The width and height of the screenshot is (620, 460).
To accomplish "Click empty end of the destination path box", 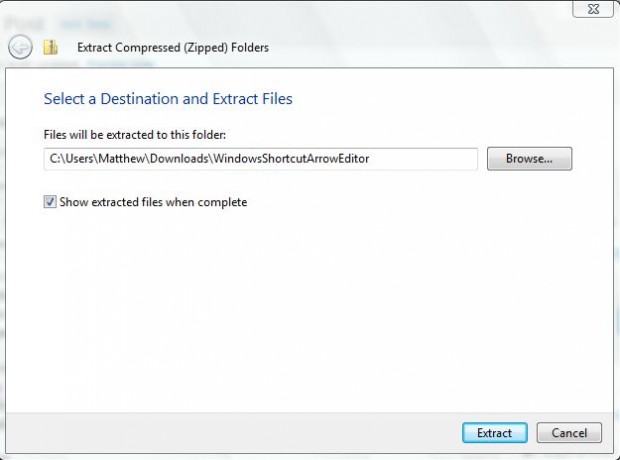I will [423, 159].
